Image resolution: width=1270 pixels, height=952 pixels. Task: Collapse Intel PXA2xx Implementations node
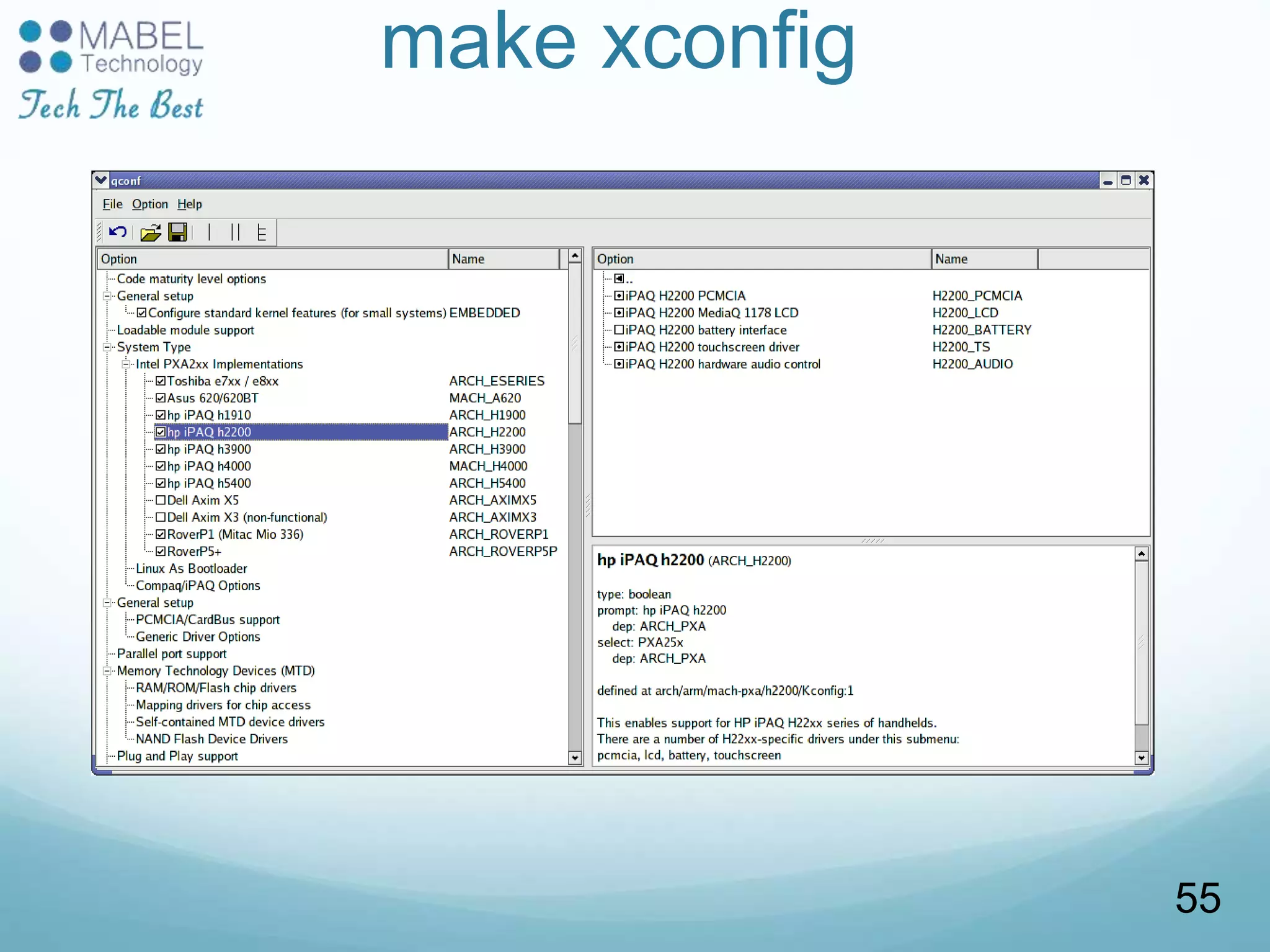[126, 364]
